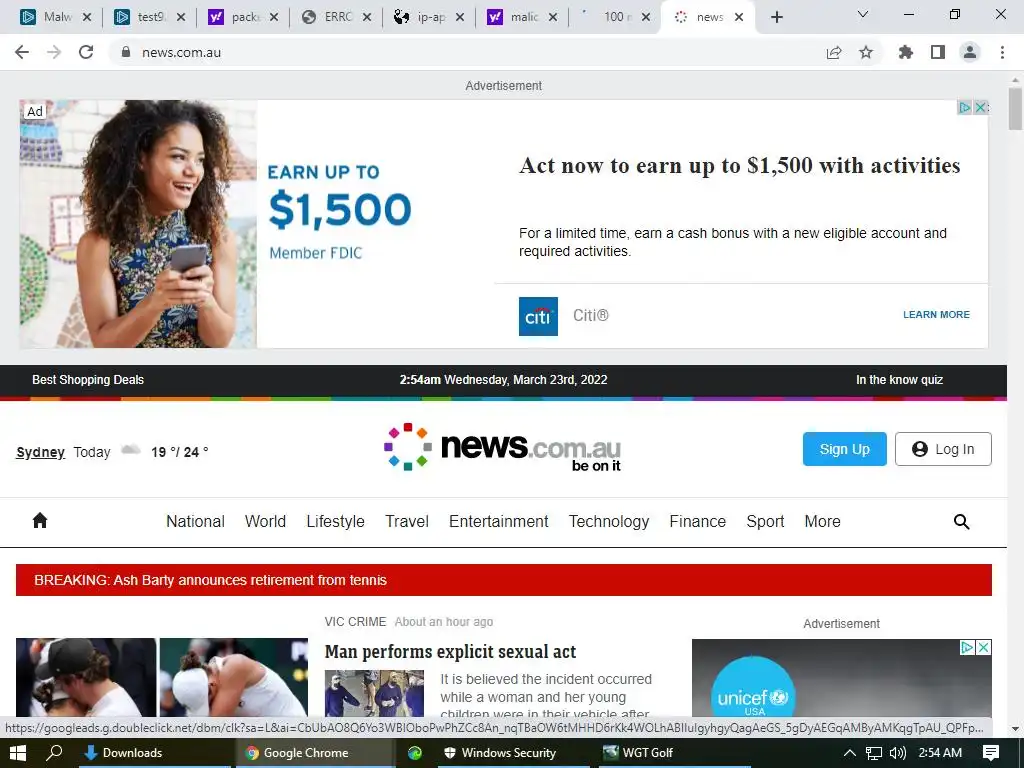The width and height of the screenshot is (1024, 768).
Task: Open Best Shopping Deals link
Action: (x=88, y=379)
